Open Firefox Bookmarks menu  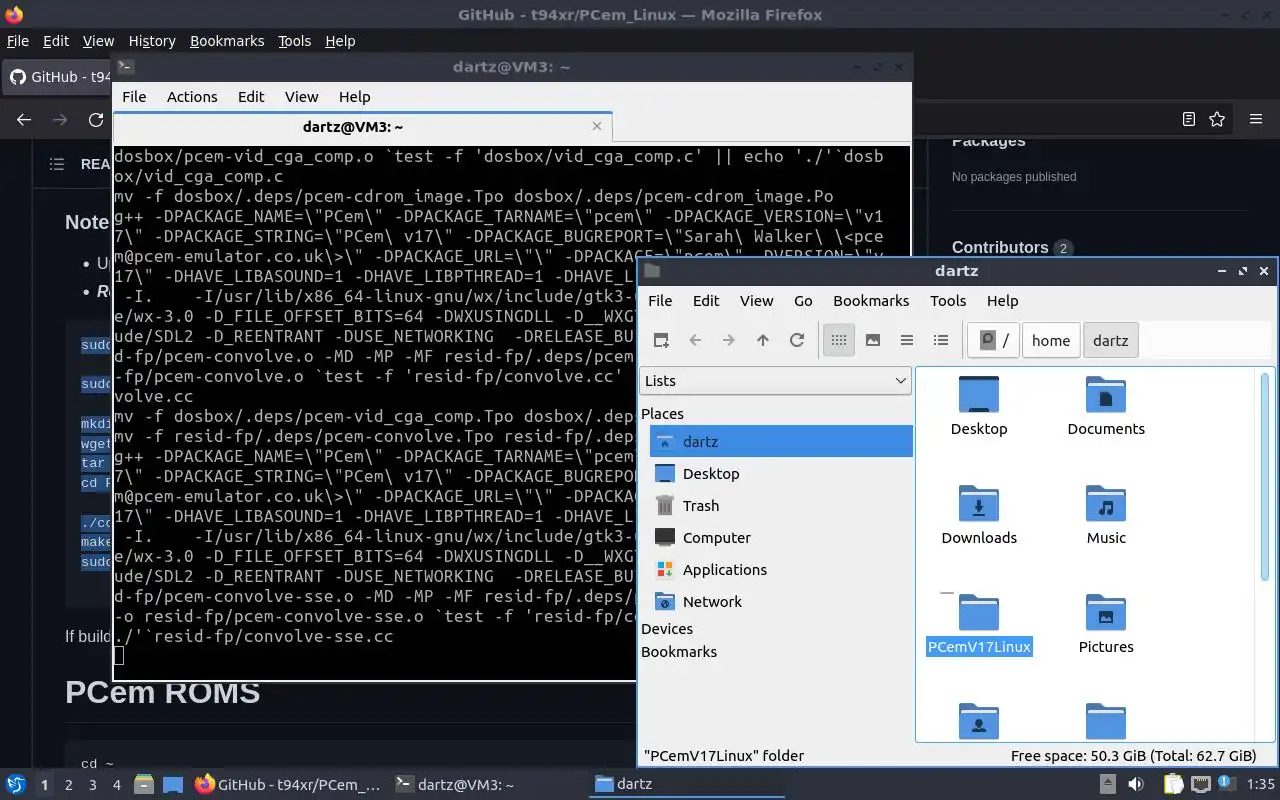[227, 41]
